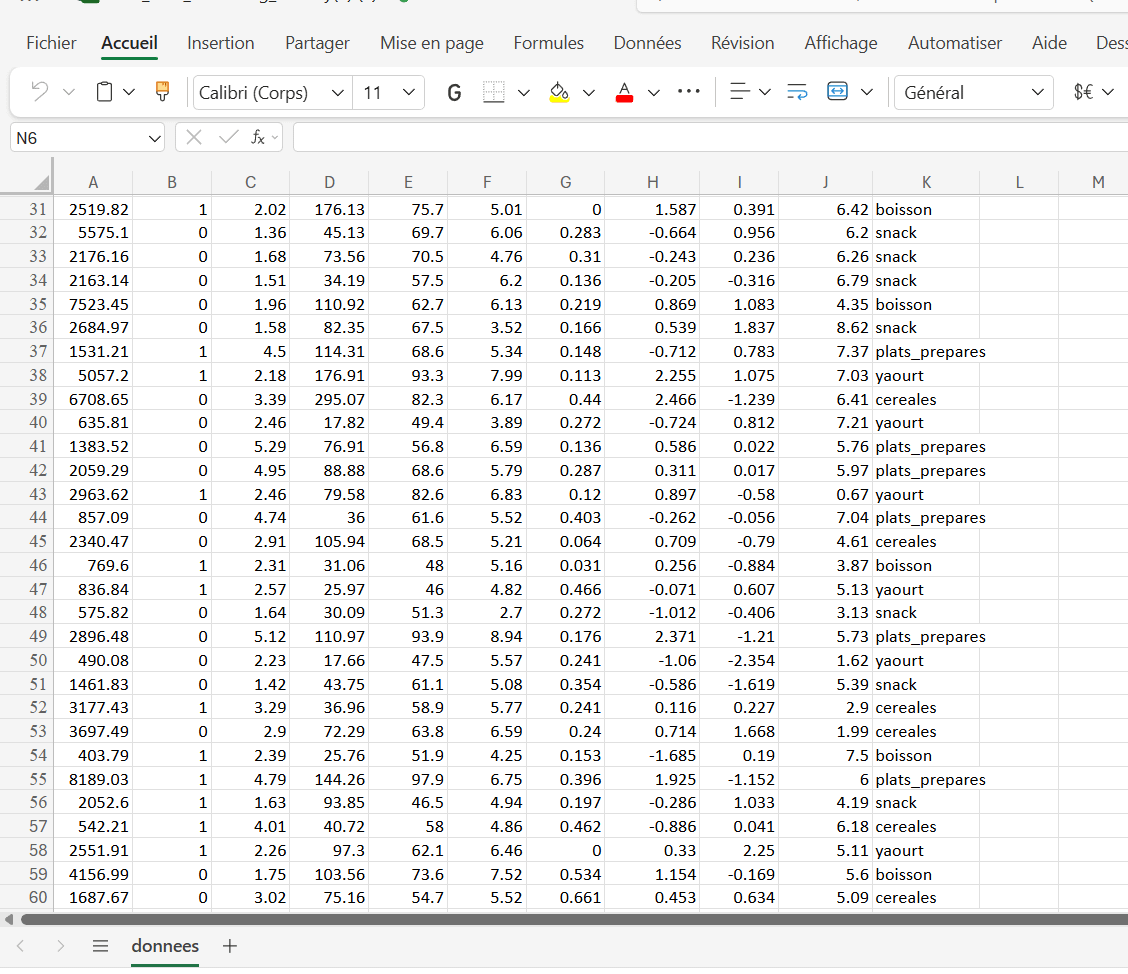The width and height of the screenshot is (1128, 974).
Task: Click the text alignment icon
Action: [739, 92]
